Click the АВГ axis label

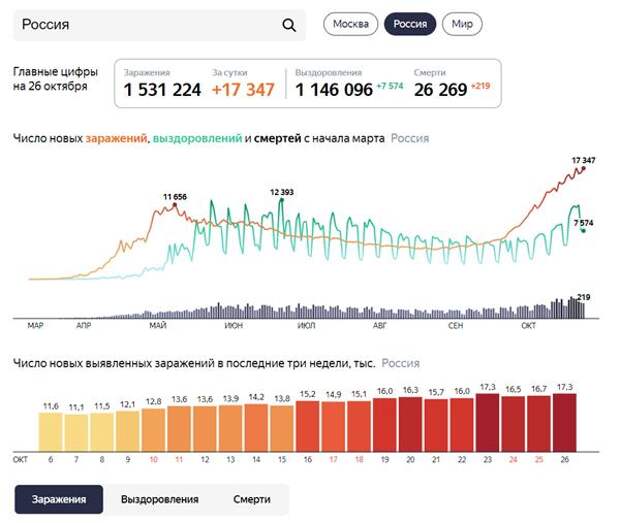point(380,325)
